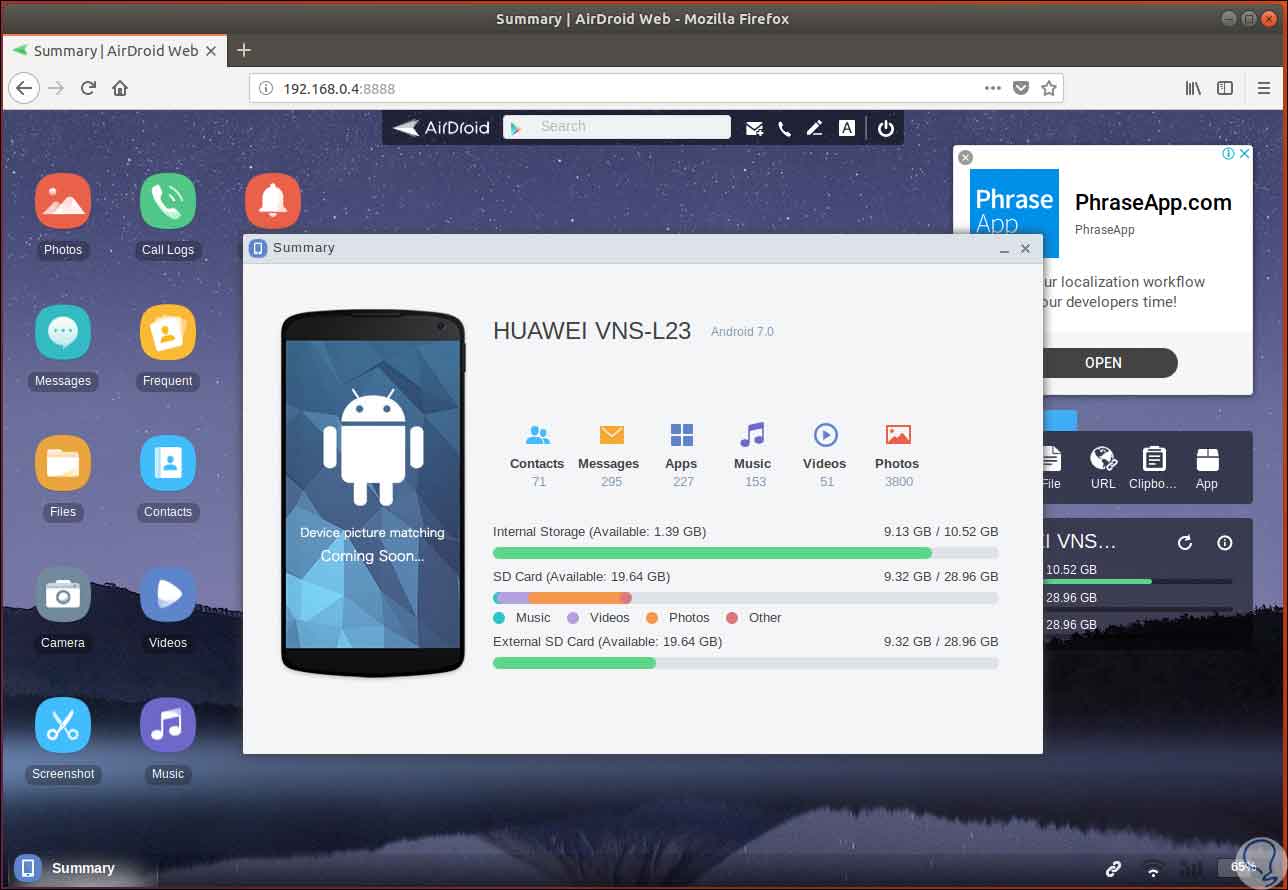Click the Internal Storage usage bar

745,553
